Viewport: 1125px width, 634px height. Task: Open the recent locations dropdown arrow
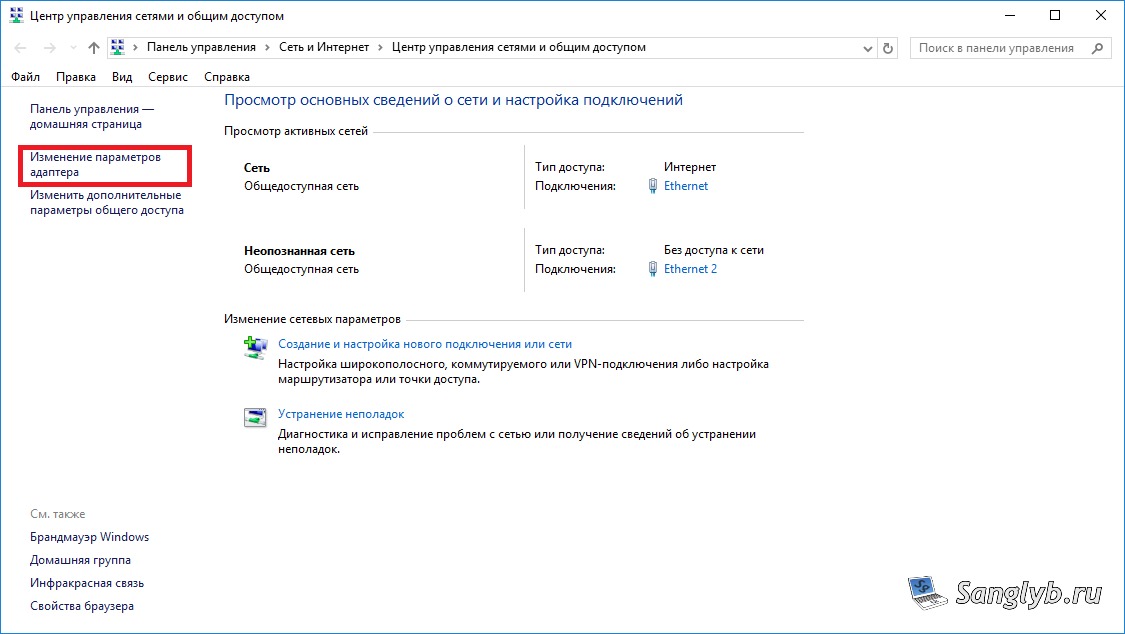[73, 48]
